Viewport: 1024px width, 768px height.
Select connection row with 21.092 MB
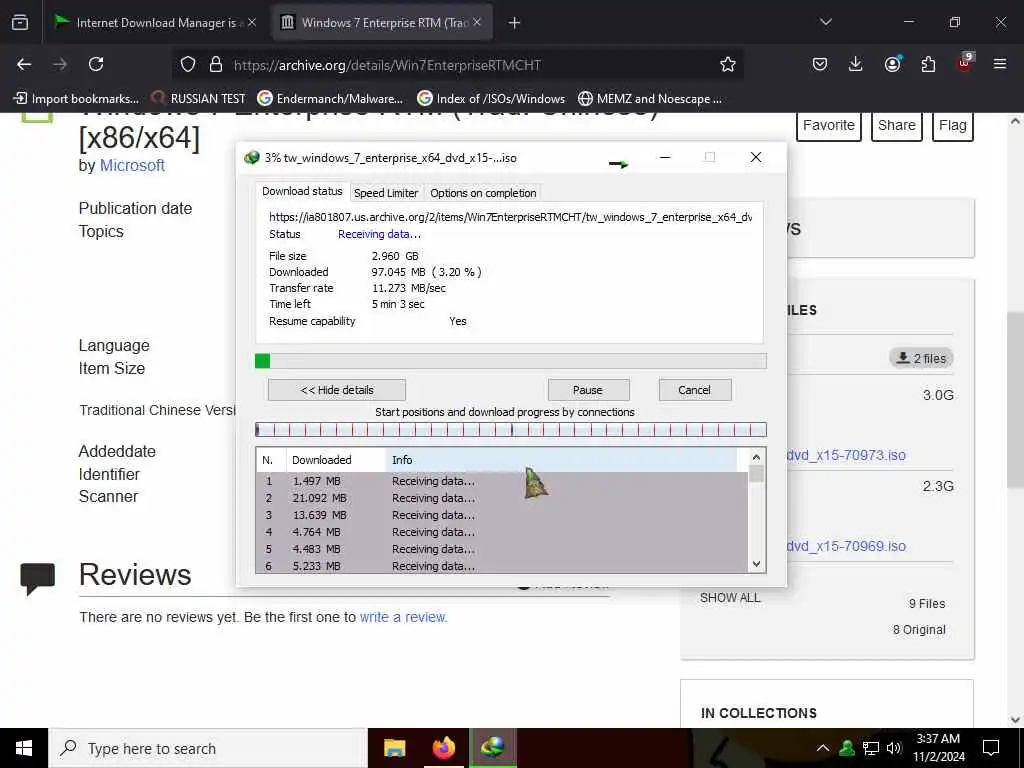[x=502, y=498]
